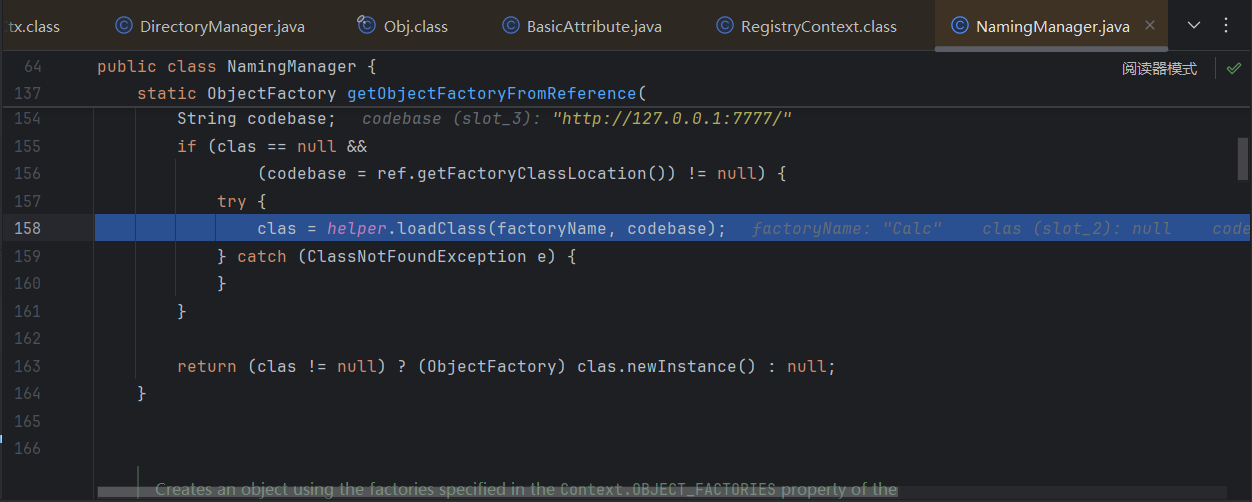Click the RegistryContext.class file icon

click(x=725, y=26)
